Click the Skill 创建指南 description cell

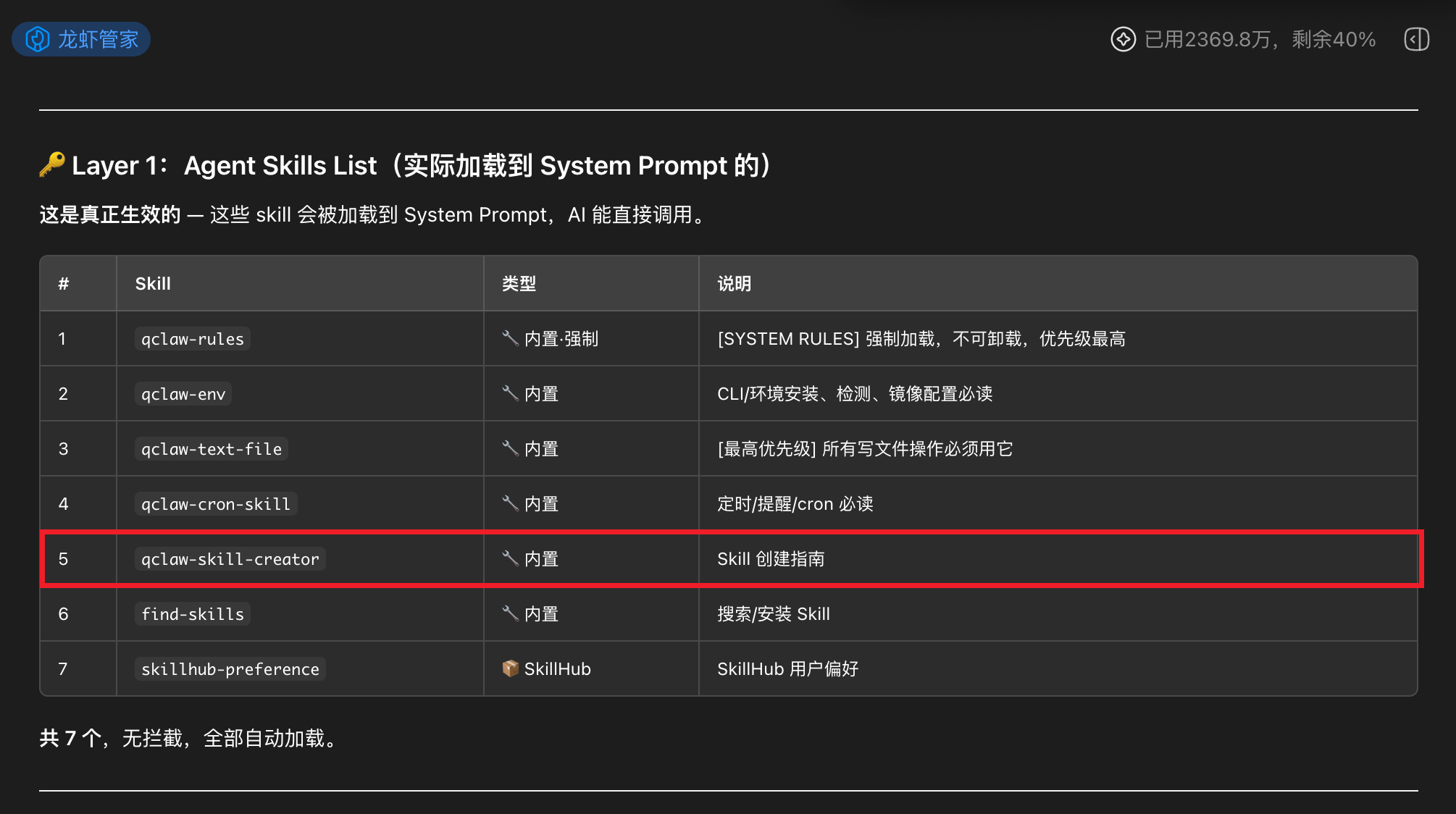coord(771,559)
